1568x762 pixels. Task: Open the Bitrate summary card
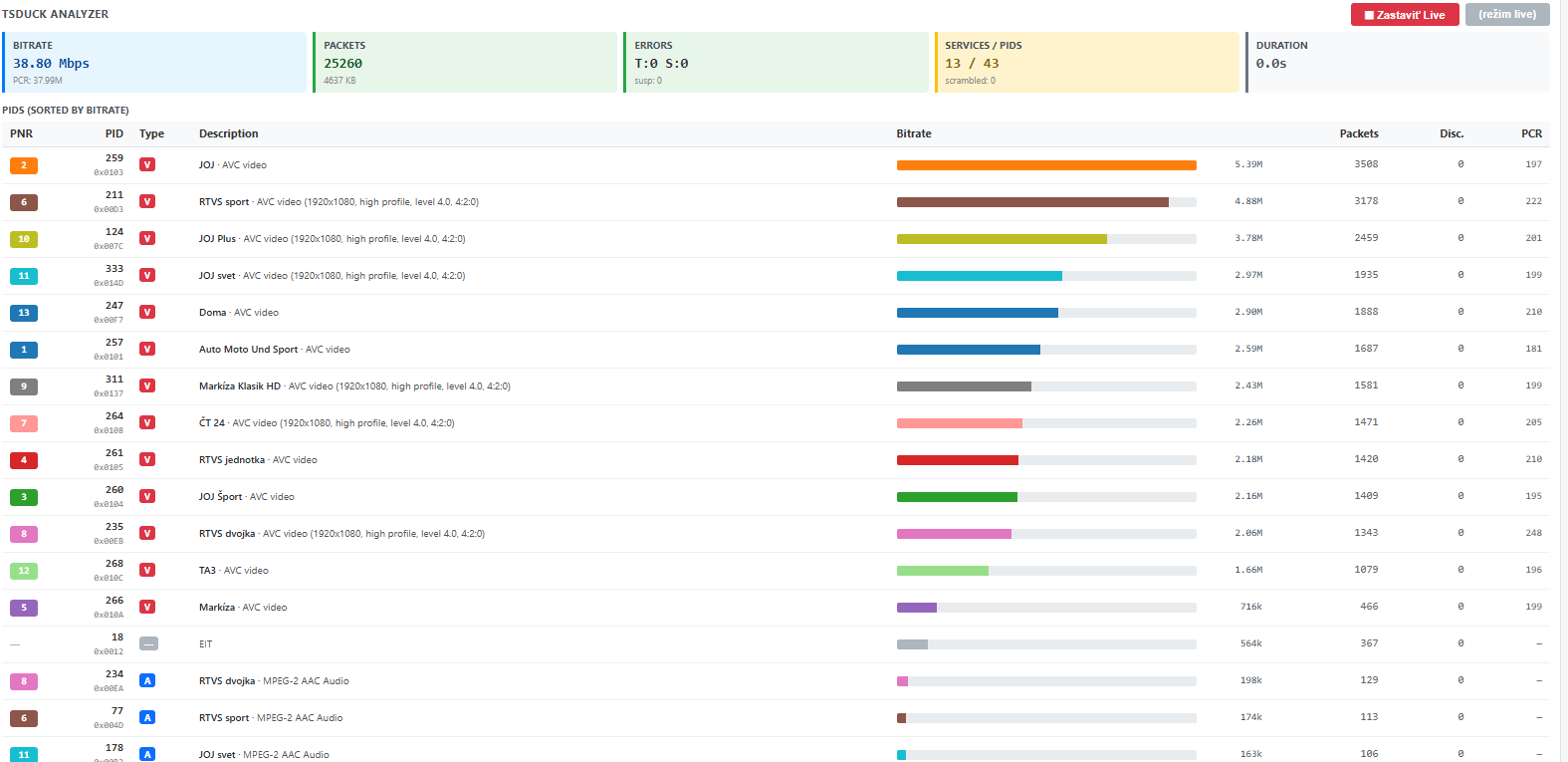[154, 62]
